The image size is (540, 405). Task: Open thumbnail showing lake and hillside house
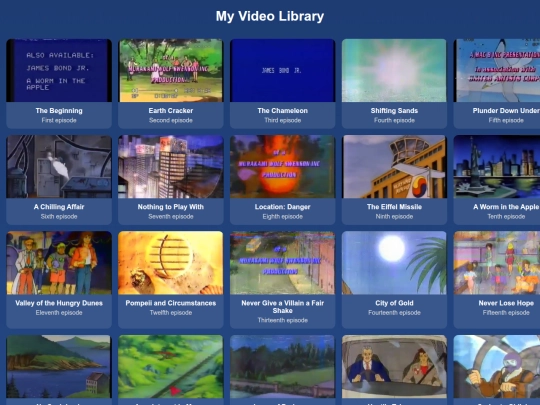[59, 367]
